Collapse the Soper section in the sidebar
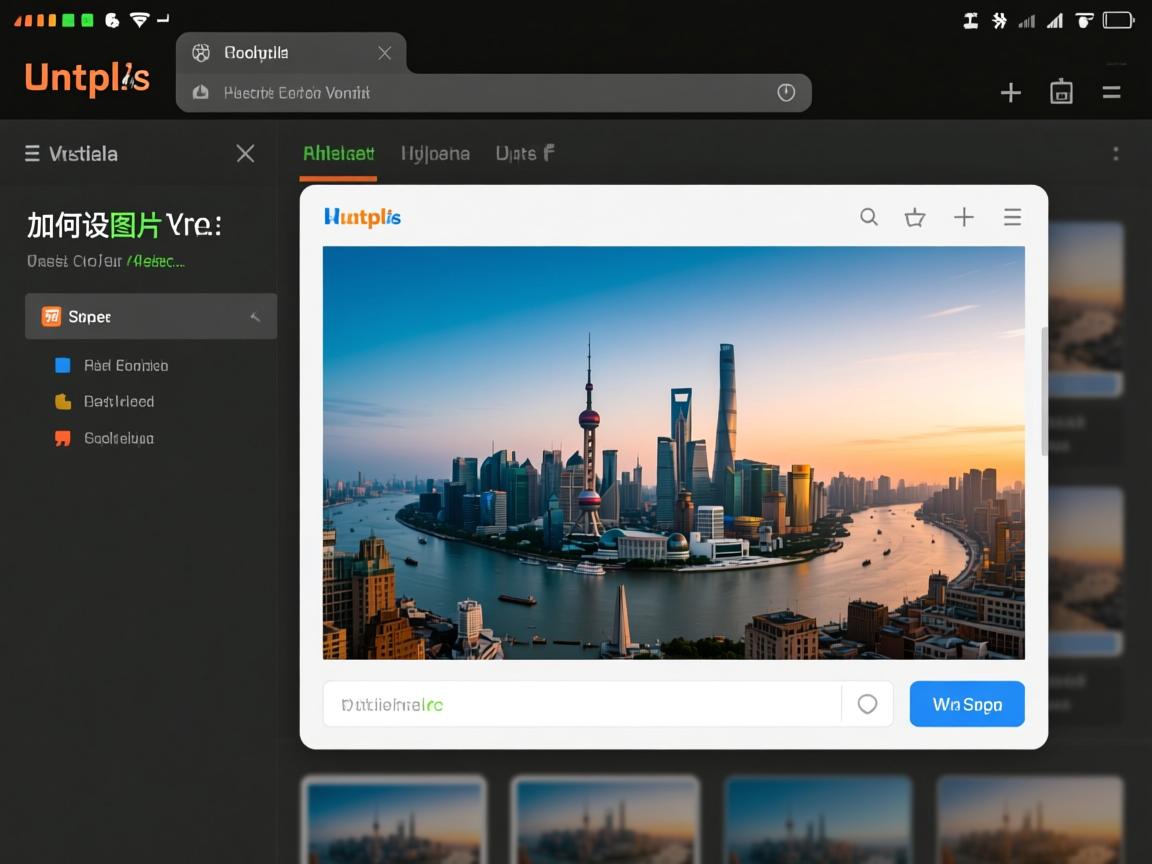Screen dimensions: 1152x864 pos(255,317)
